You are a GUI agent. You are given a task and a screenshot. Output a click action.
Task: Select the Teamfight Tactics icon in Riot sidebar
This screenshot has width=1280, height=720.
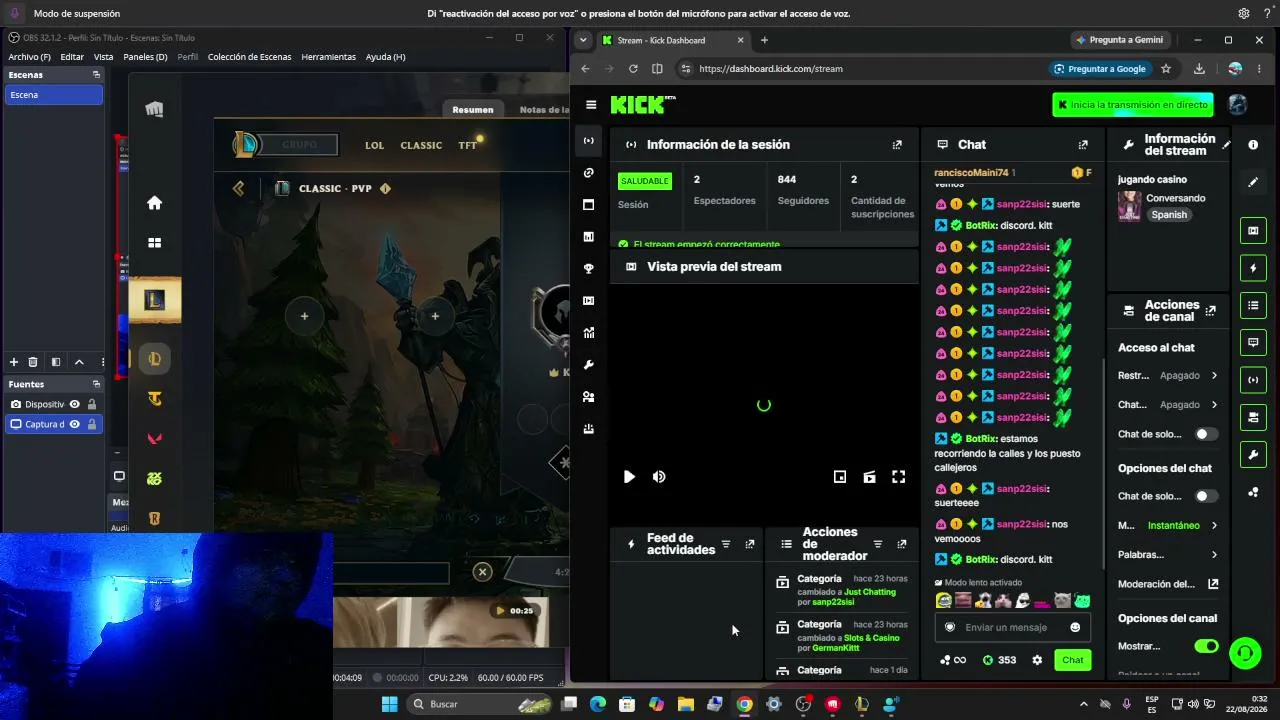(x=154, y=399)
